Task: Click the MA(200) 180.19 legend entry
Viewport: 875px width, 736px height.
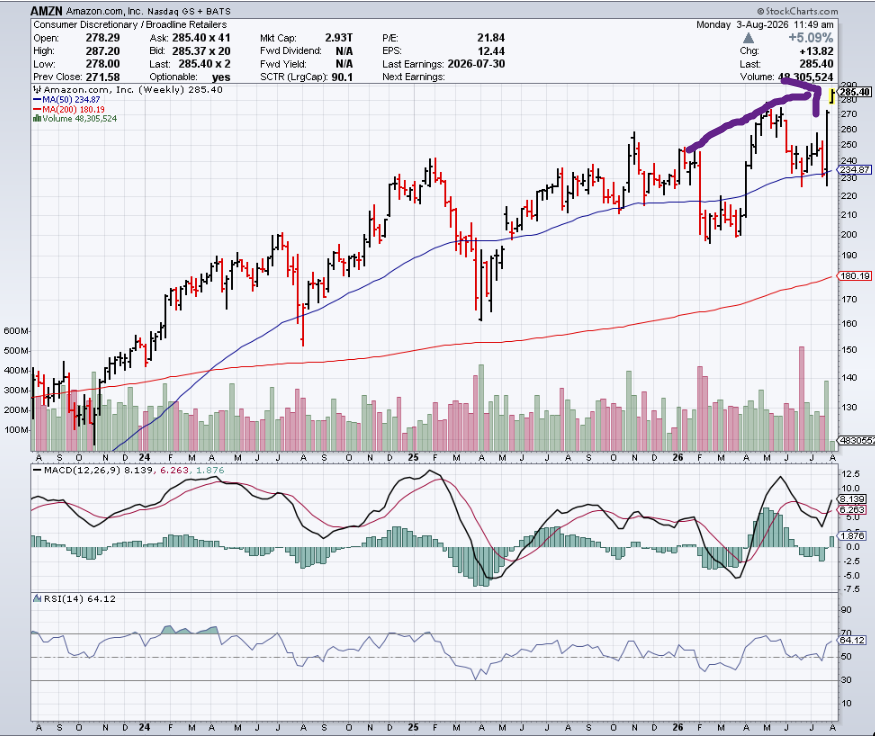Action: click(74, 109)
